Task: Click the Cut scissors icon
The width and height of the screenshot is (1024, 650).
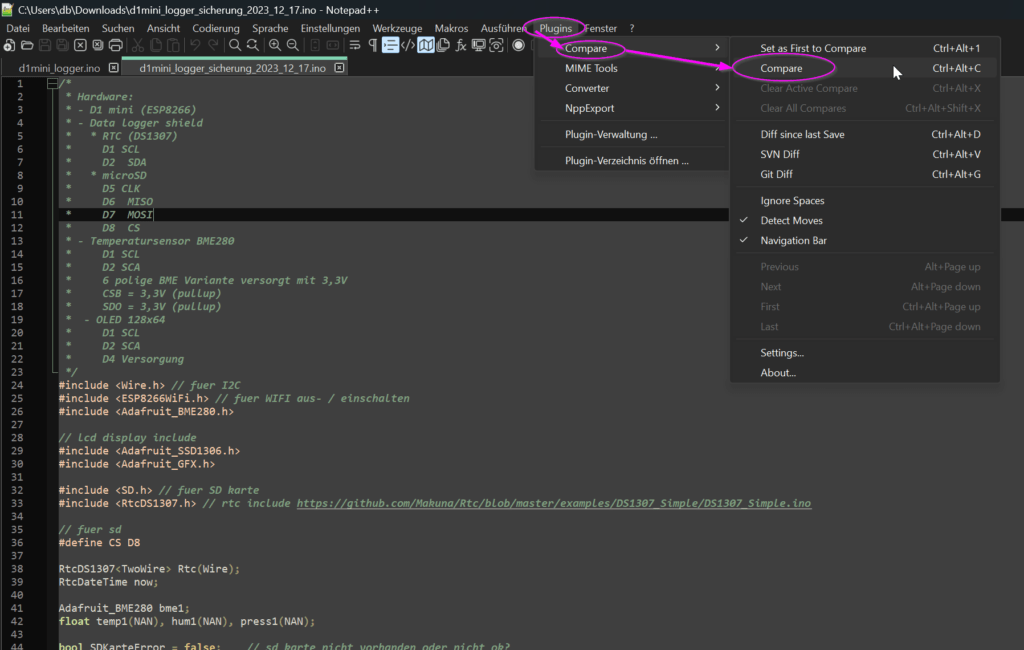Action: 138,45
